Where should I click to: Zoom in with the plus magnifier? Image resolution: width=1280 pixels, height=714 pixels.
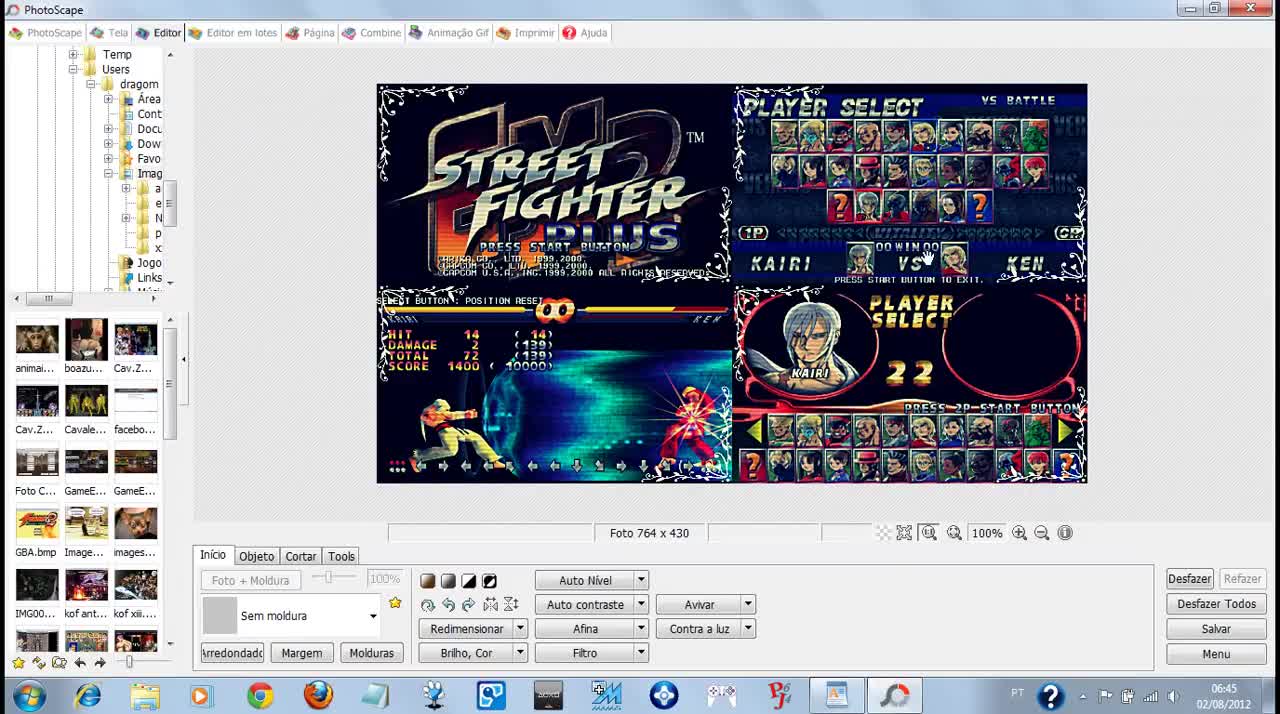(x=1019, y=533)
